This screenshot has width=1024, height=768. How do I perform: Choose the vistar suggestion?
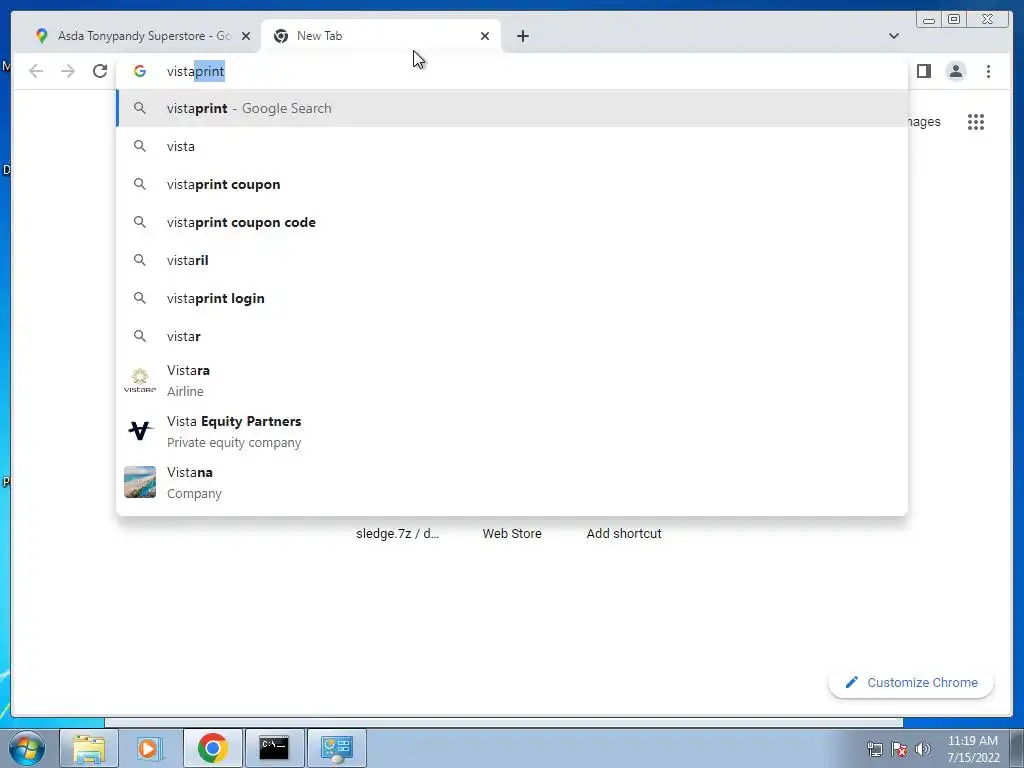[512, 336]
